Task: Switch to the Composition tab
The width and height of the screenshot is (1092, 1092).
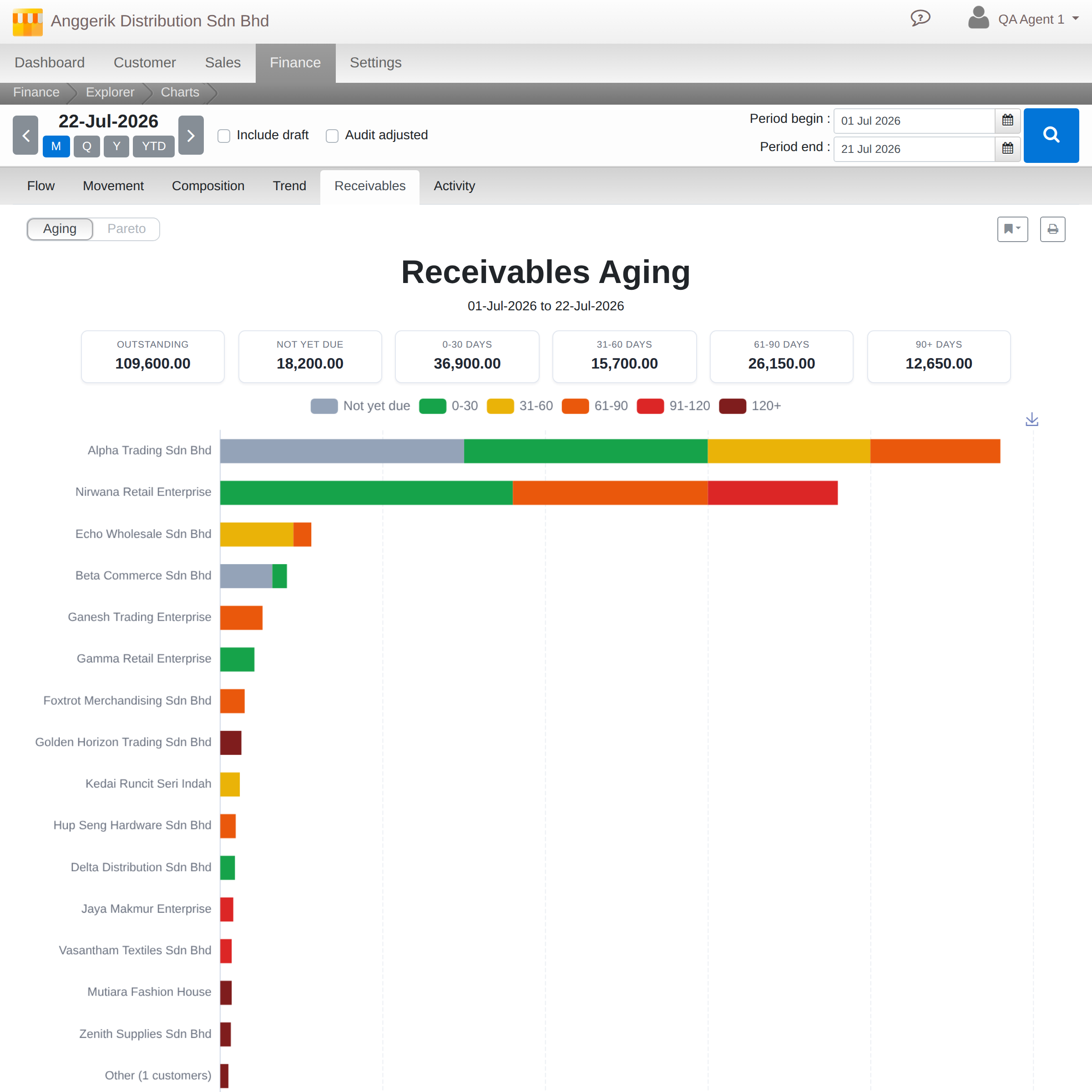Action: coord(208,186)
